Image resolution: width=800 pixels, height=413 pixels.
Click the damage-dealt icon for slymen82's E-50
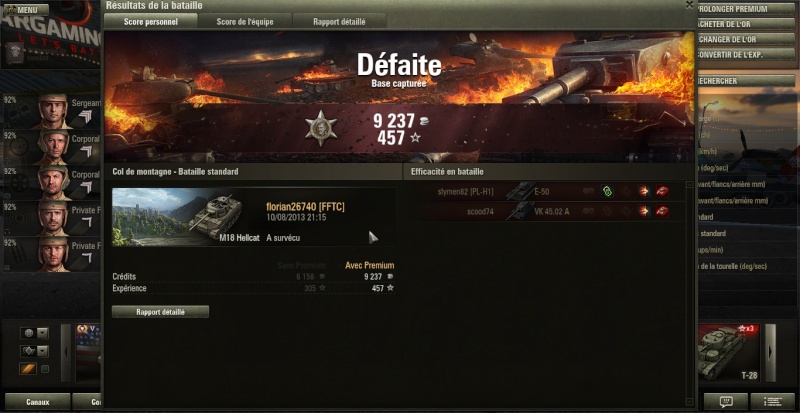pyautogui.click(x=644, y=191)
